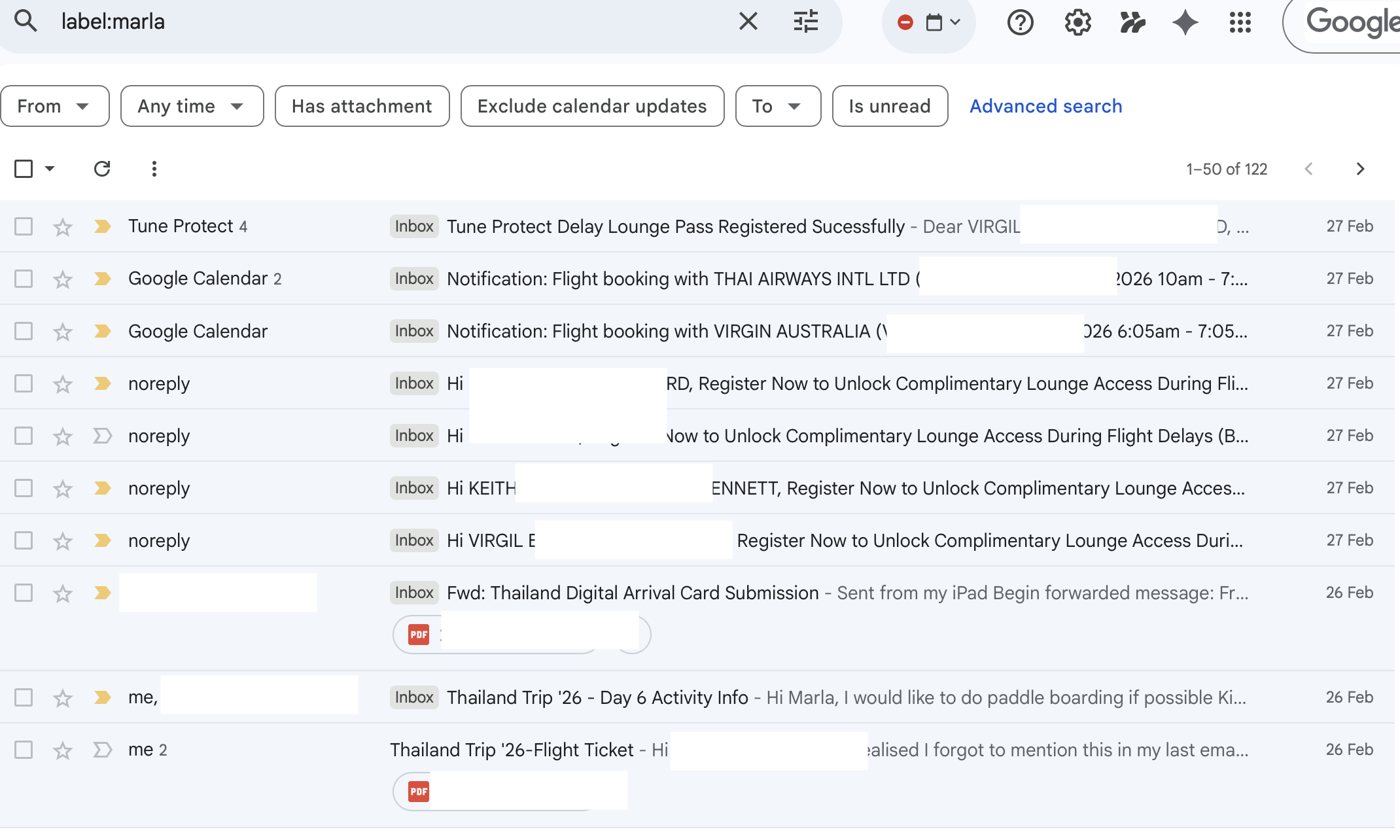Star the Hi KEITH noreply email
Image resolution: width=1400 pixels, height=840 pixels.
tap(63, 489)
